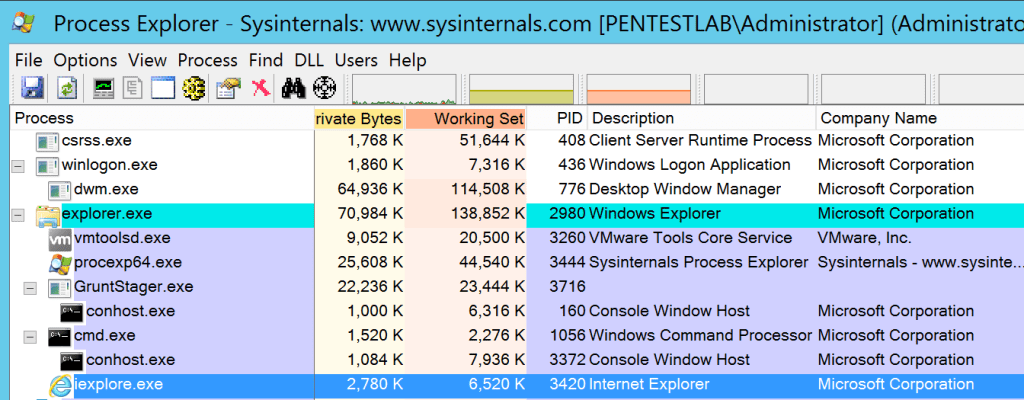Click the binoculars Find handle icon
This screenshot has height=400, width=1024.
coord(293,89)
